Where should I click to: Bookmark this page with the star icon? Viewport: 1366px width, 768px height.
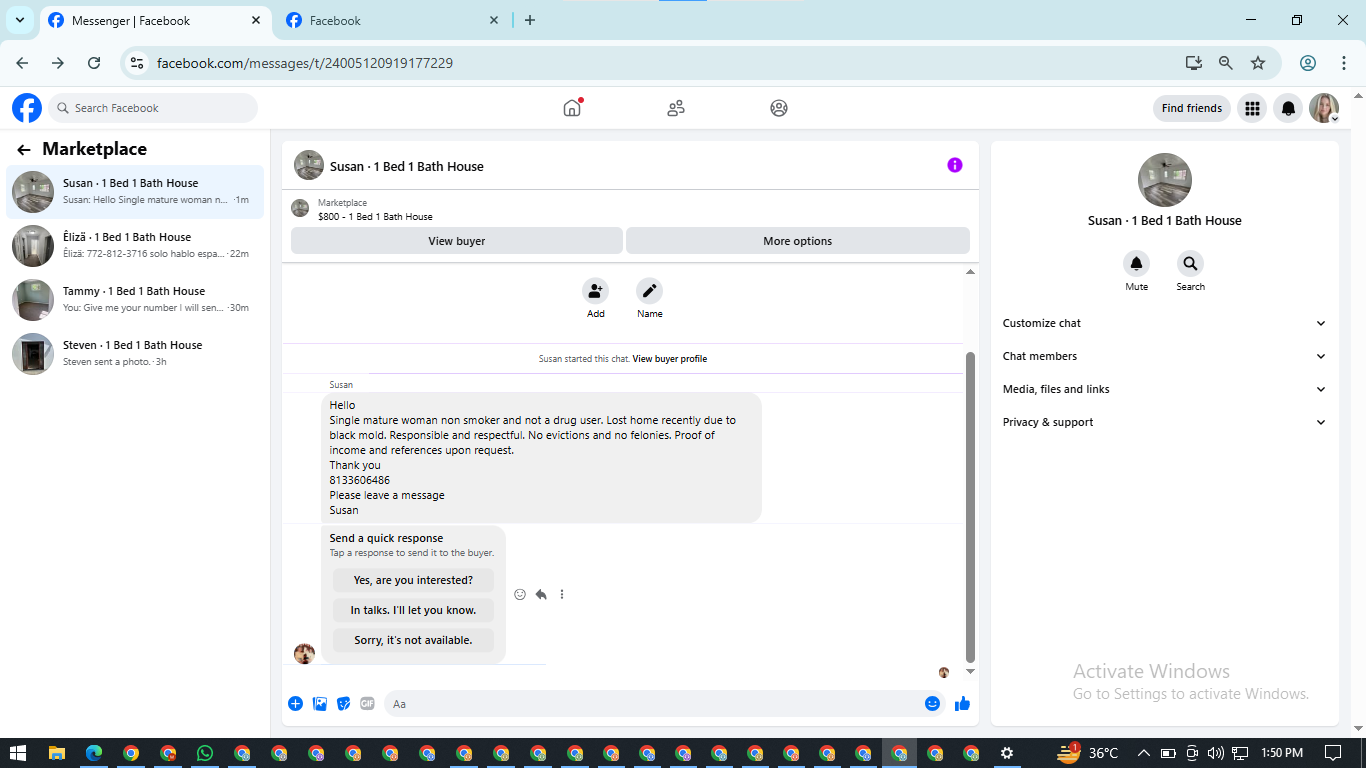[x=1258, y=63]
